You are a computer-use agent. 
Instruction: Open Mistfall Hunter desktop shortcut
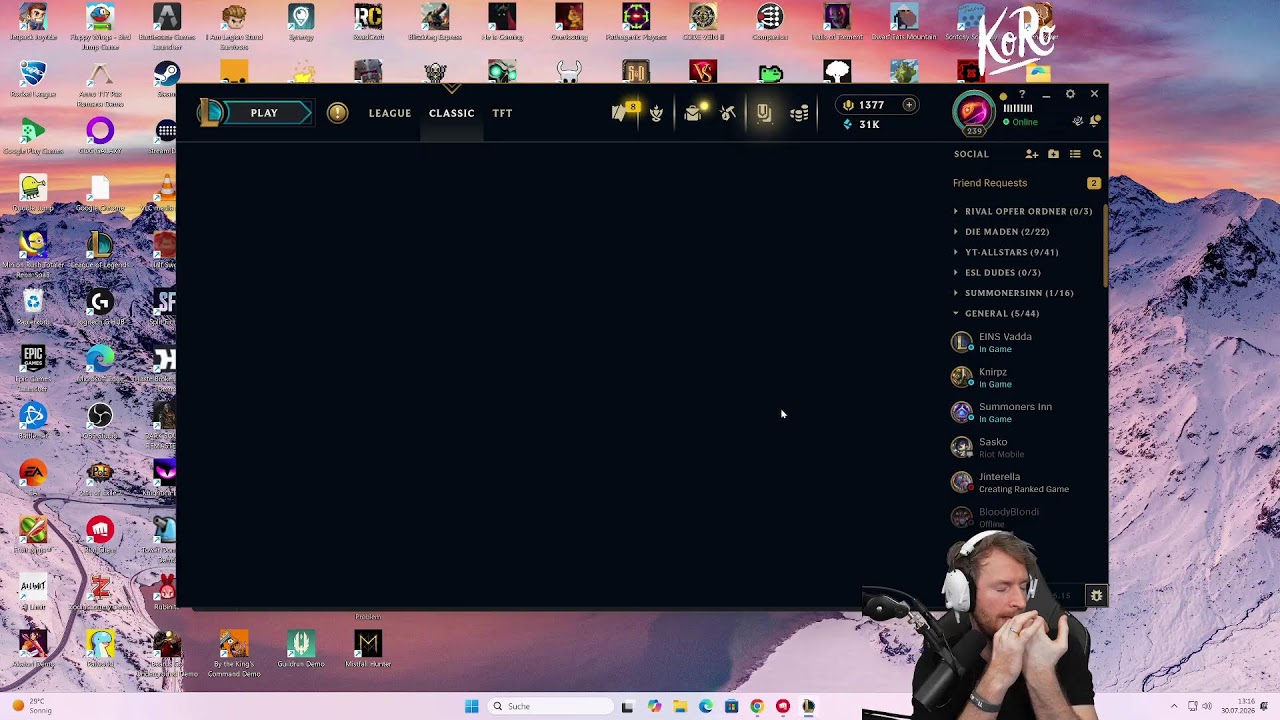pyautogui.click(x=368, y=650)
